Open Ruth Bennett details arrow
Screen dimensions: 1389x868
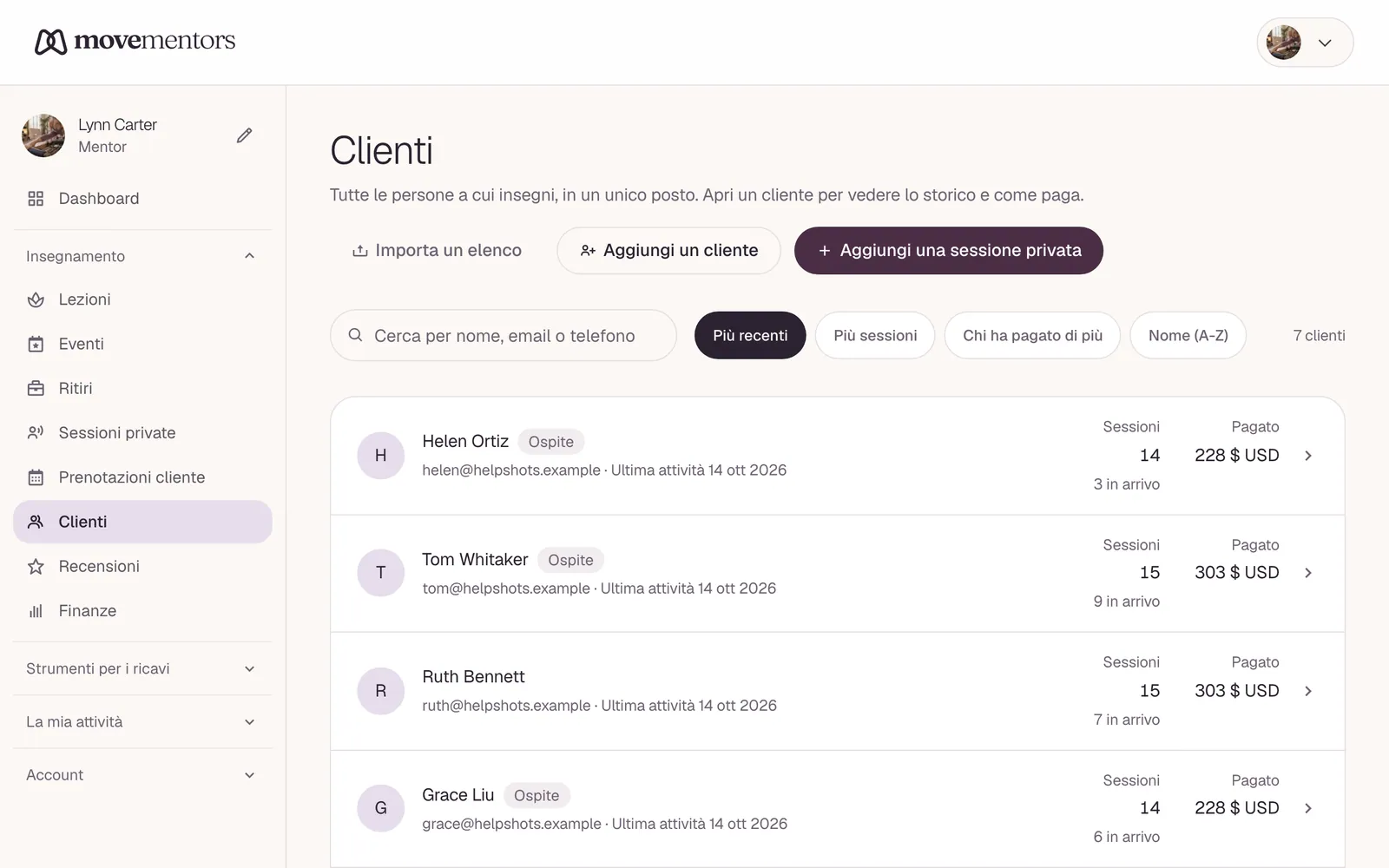point(1308,691)
